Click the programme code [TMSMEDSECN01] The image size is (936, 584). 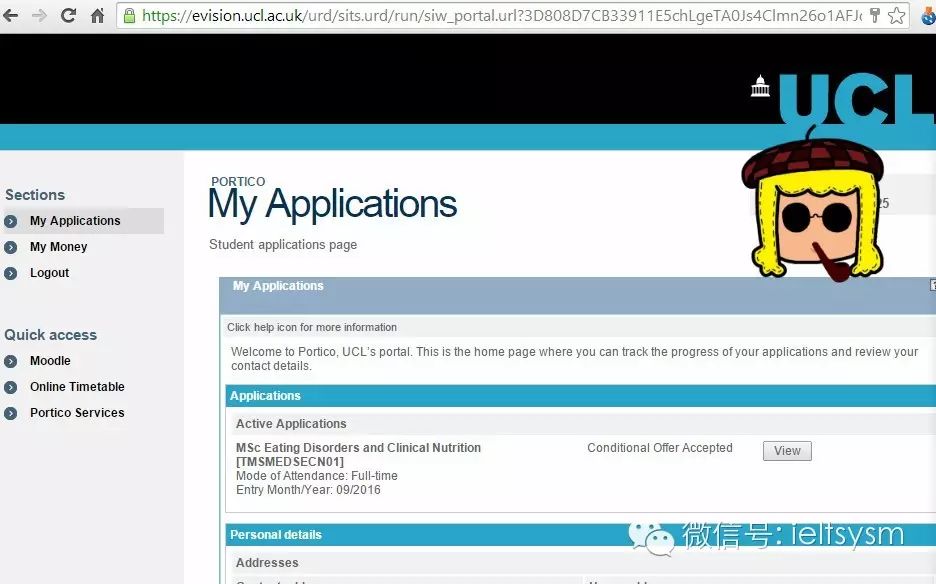290,462
